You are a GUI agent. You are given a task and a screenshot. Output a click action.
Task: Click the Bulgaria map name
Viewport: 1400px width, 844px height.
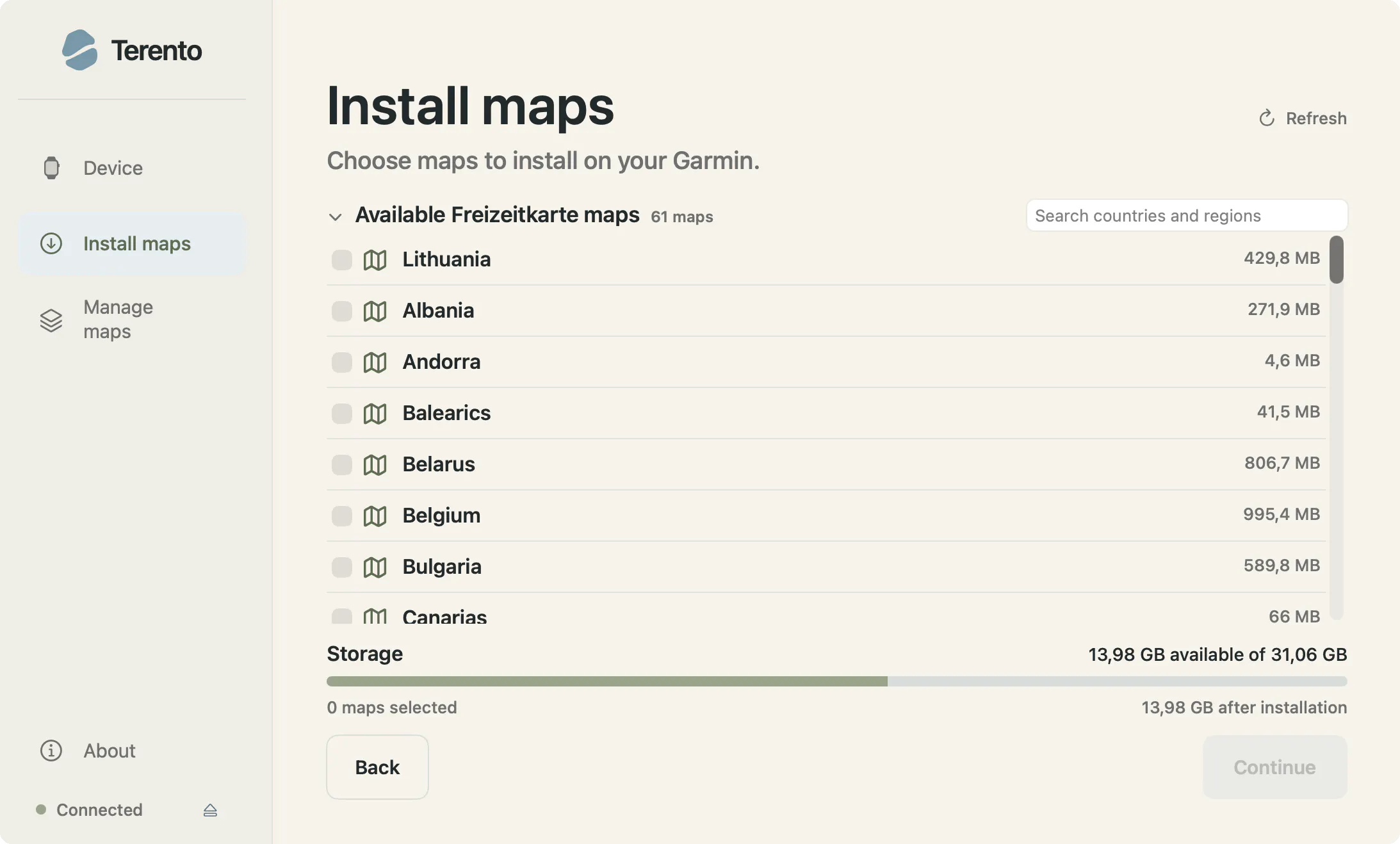442,567
